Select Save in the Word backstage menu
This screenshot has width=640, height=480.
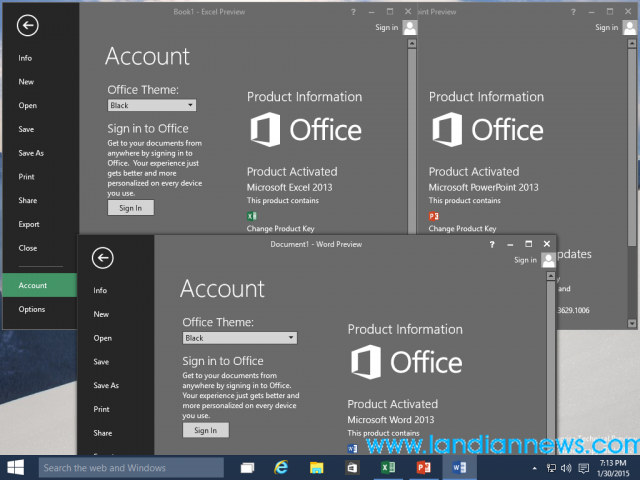coord(101,362)
